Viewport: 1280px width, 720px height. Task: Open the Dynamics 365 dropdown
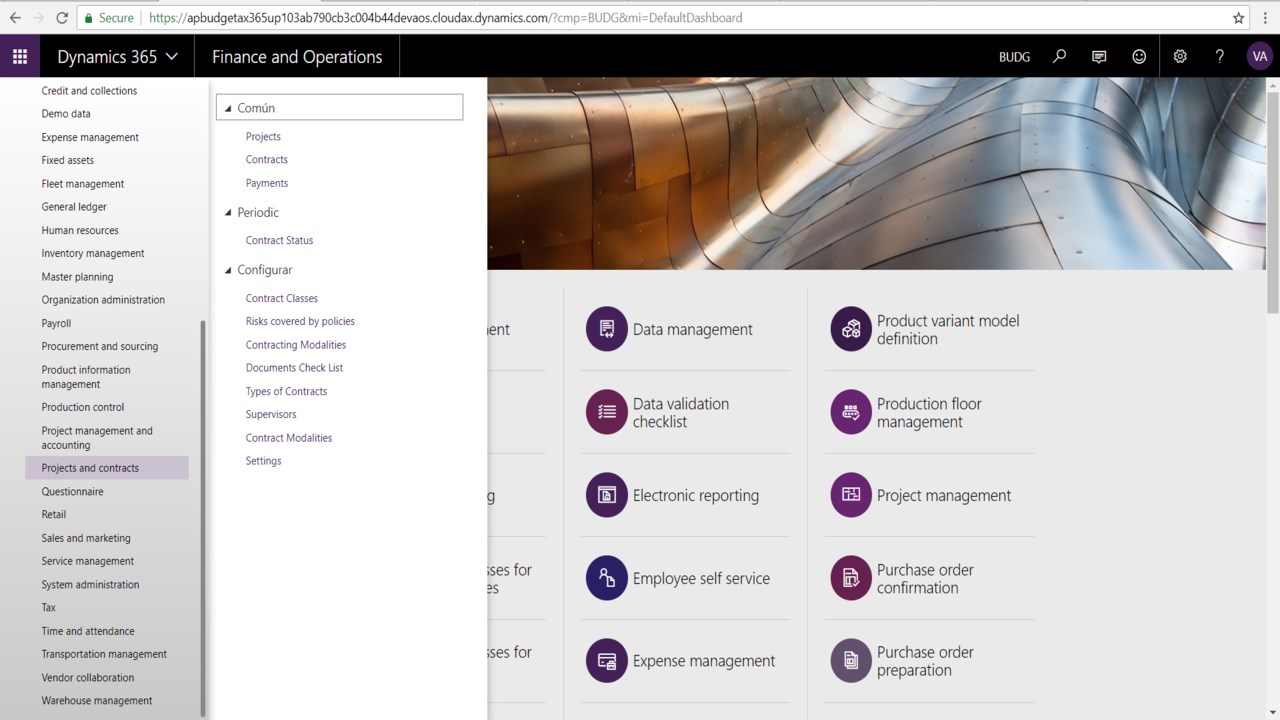(x=117, y=57)
